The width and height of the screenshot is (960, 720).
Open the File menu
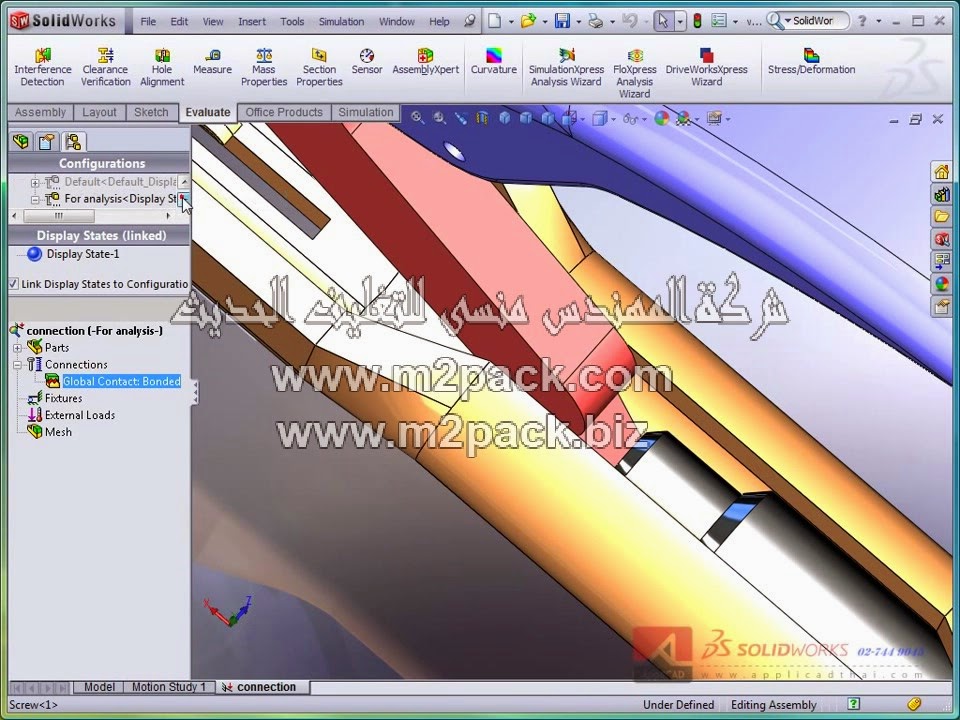[148, 21]
